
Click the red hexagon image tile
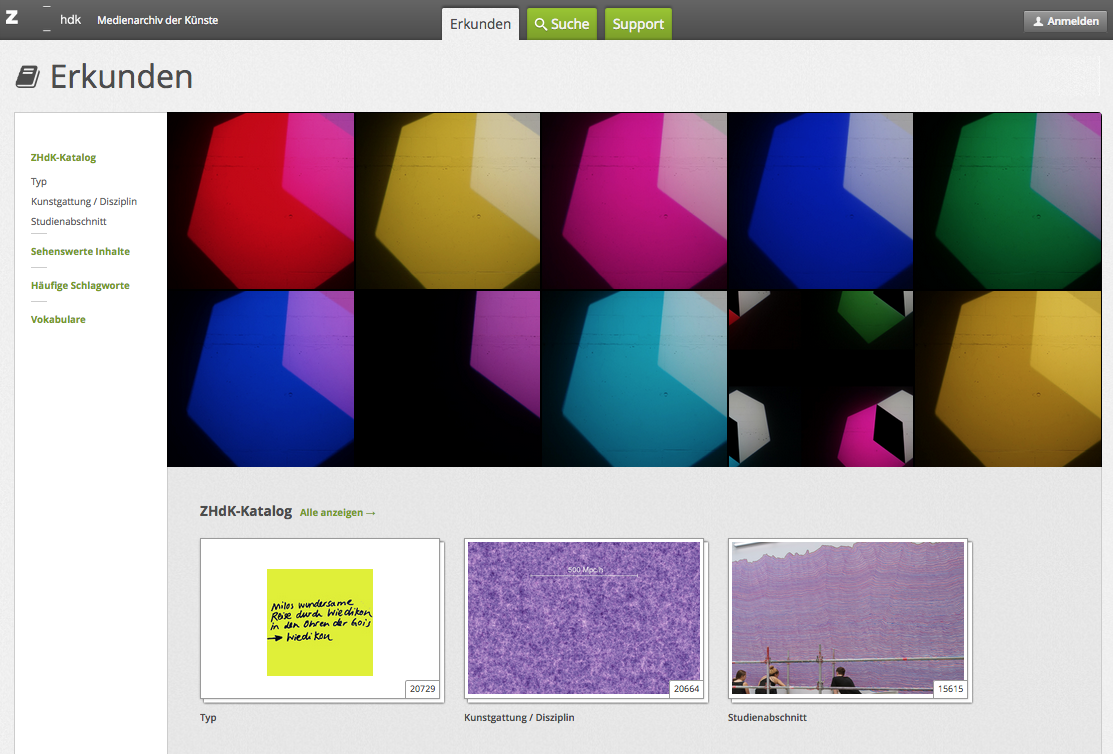(x=261, y=201)
